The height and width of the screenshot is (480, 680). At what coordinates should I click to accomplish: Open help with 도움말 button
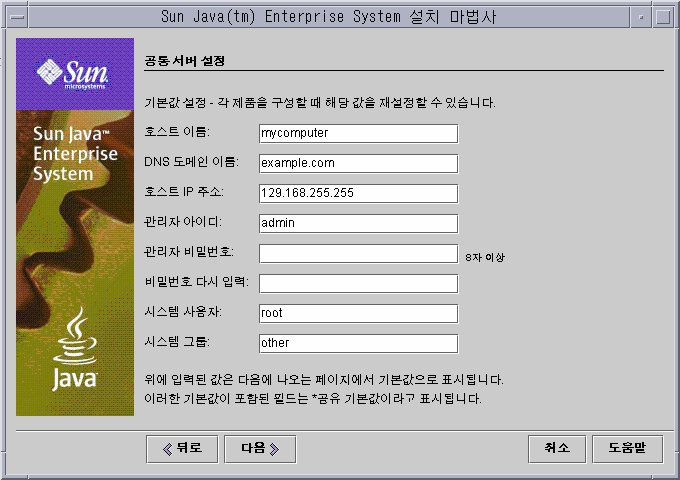(x=627, y=449)
